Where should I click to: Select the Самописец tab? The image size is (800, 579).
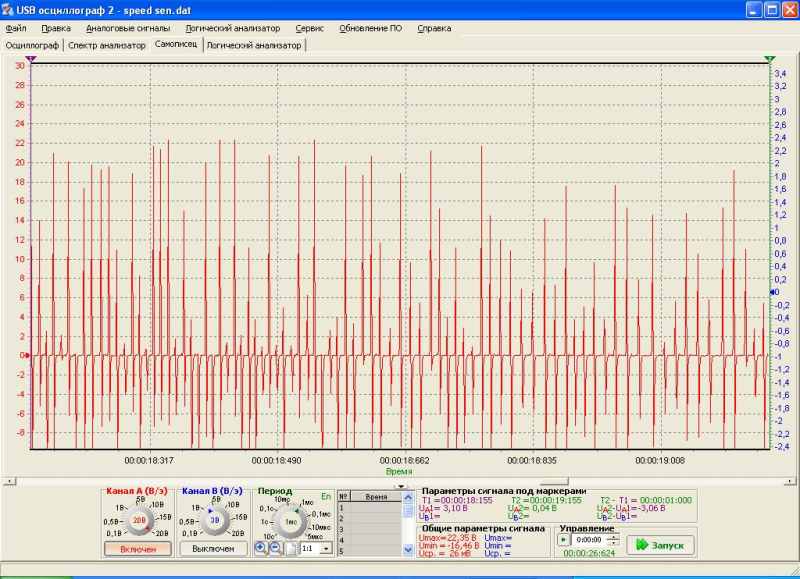tap(176, 44)
